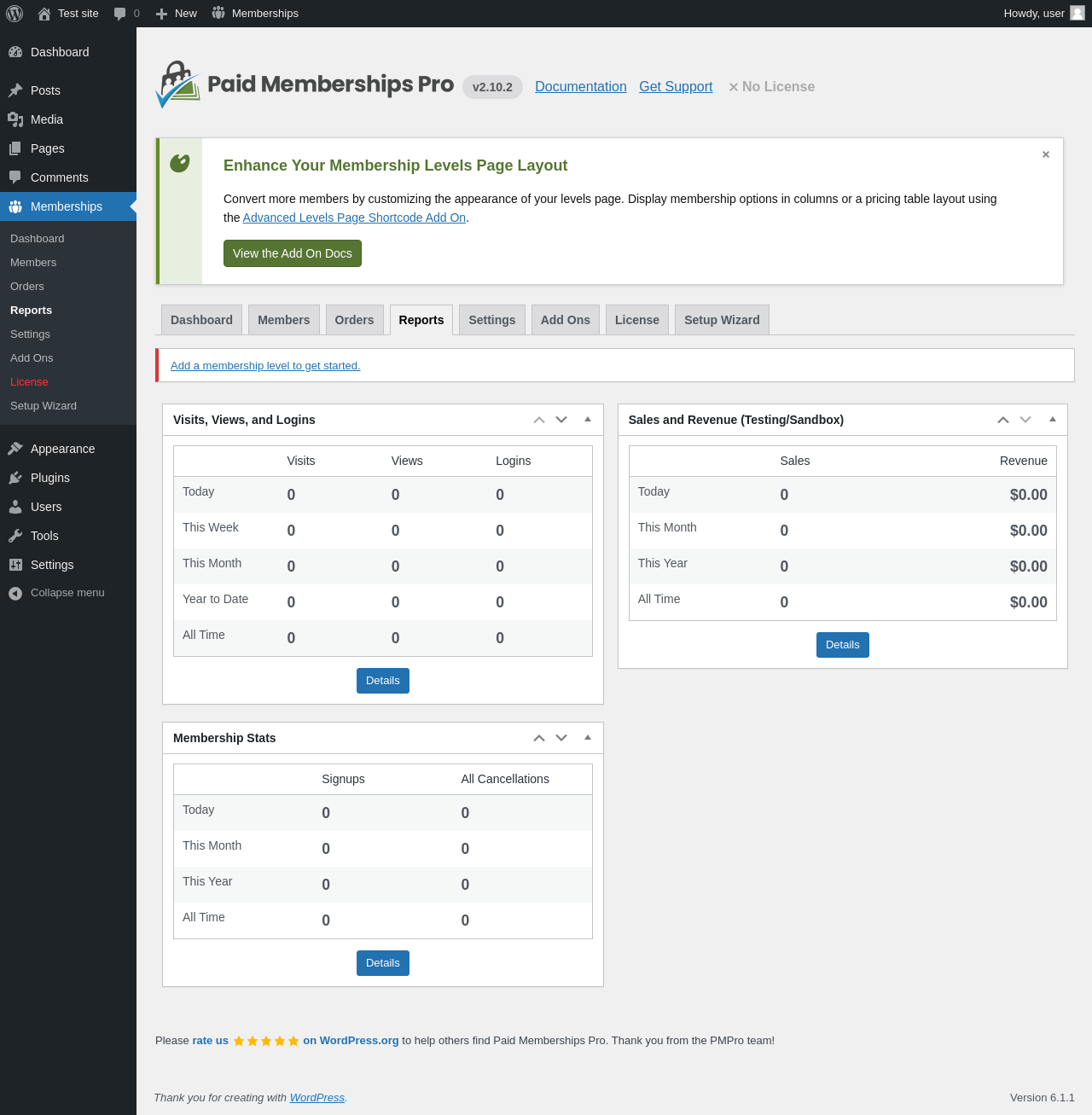Go to Pages in the sidebar
This screenshot has height=1115, width=1092.
click(x=68, y=148)
